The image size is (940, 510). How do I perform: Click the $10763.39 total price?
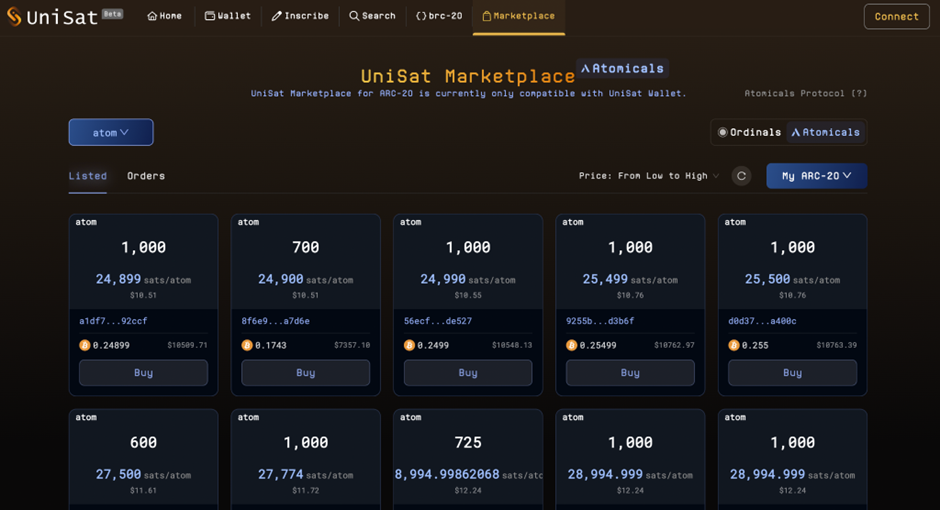tap(837, 345)
